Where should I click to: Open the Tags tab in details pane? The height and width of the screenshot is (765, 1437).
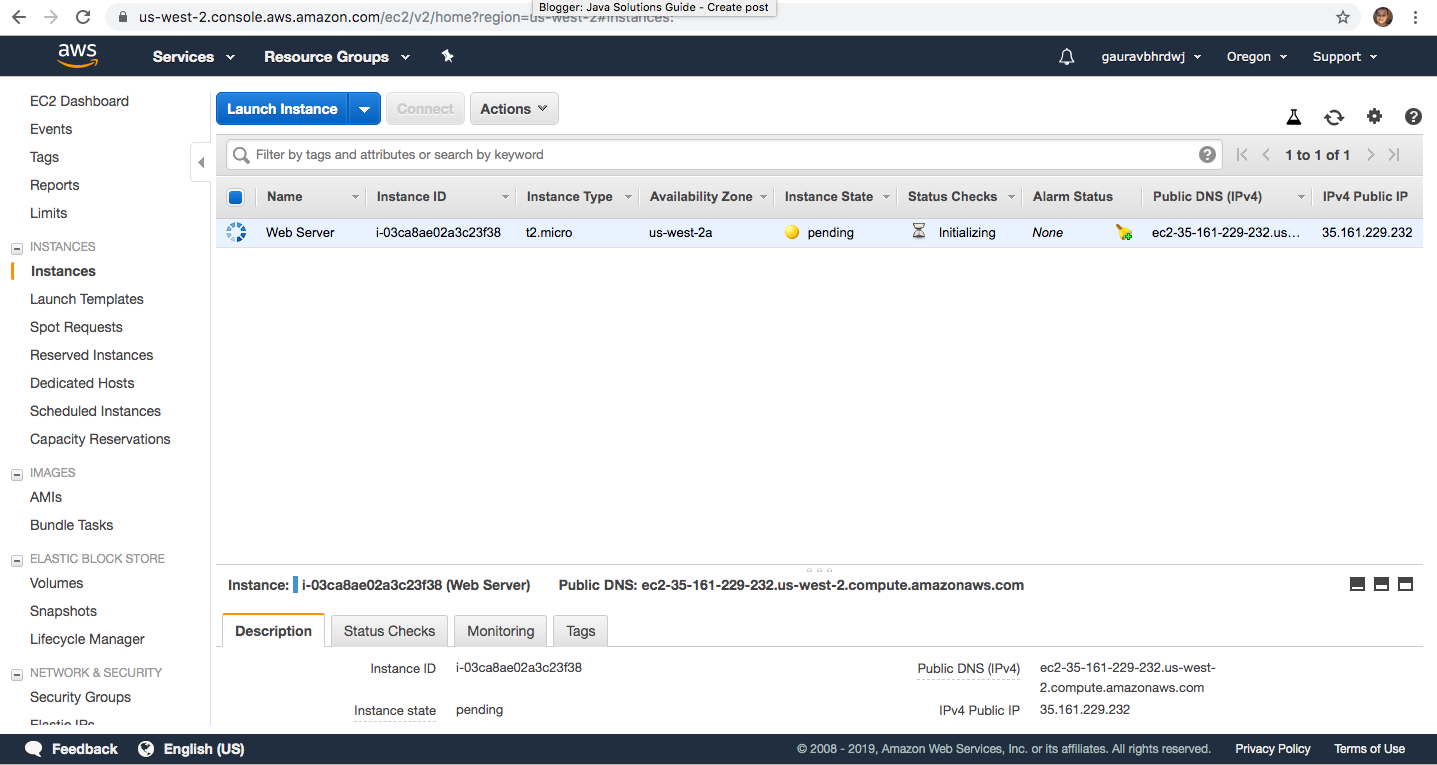(580, 631)
